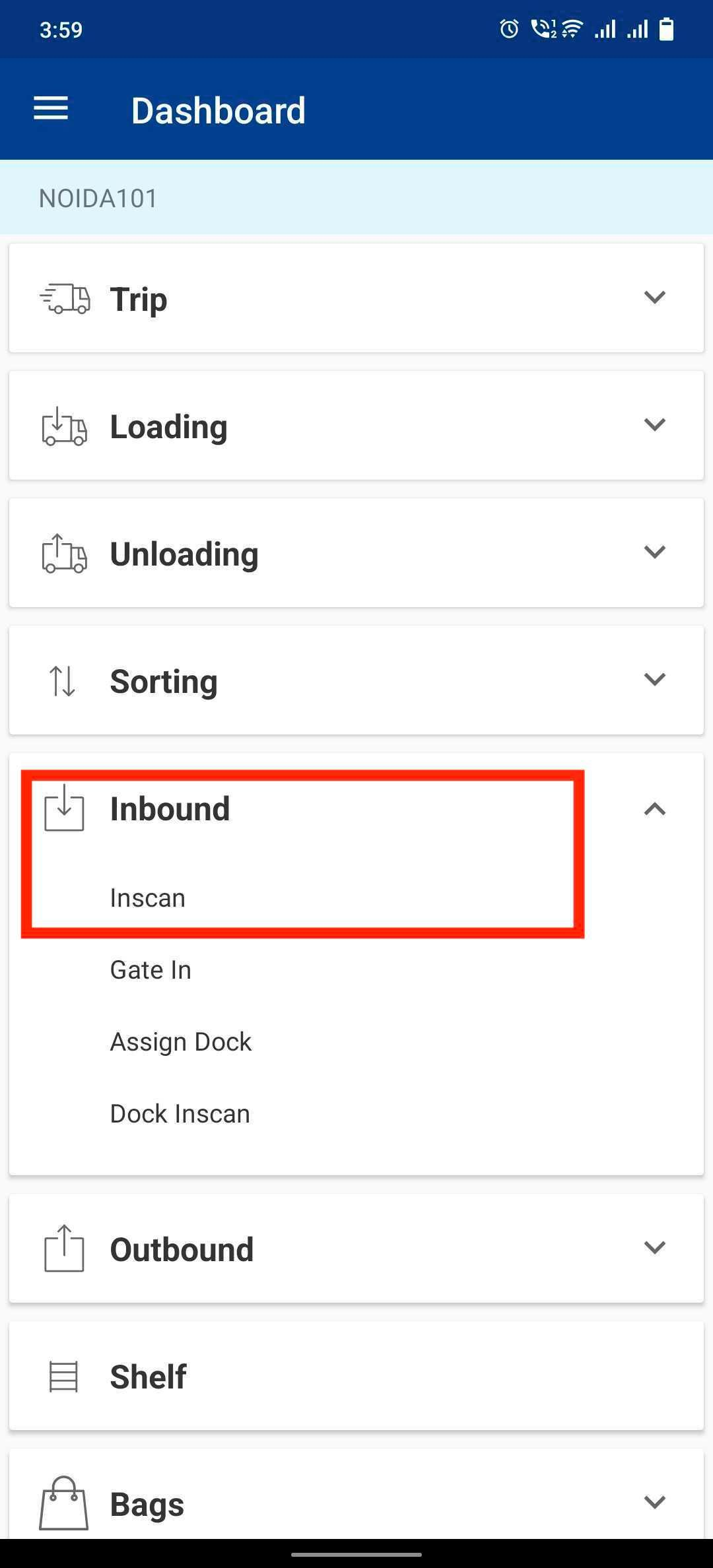The image size is (713, 1568).
Task: Tap the Trip delivery truck icon
Action: click(x=65, y=298)
